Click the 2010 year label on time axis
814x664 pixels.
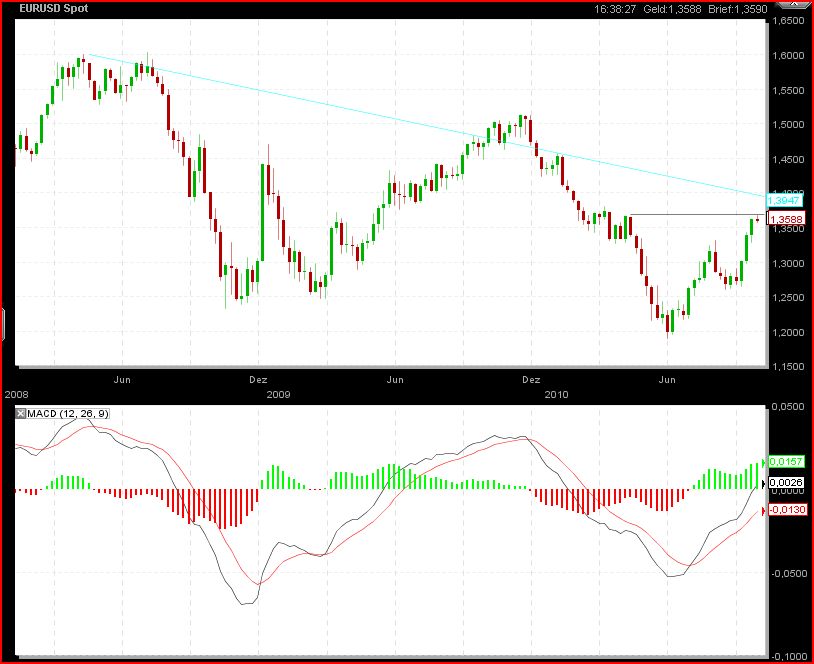555,394
